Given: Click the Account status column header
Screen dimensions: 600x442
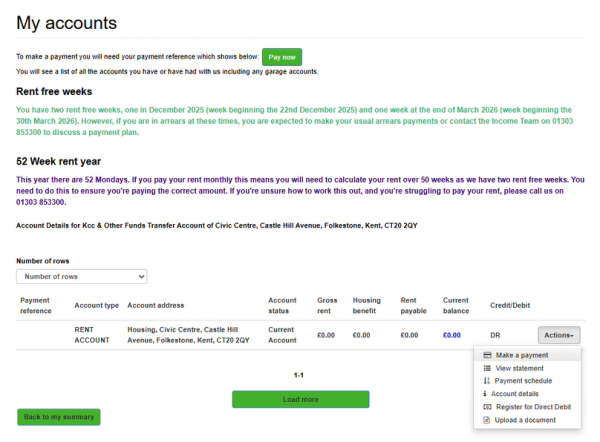Looking at the screenshot, I should click(x=282, y=305).
